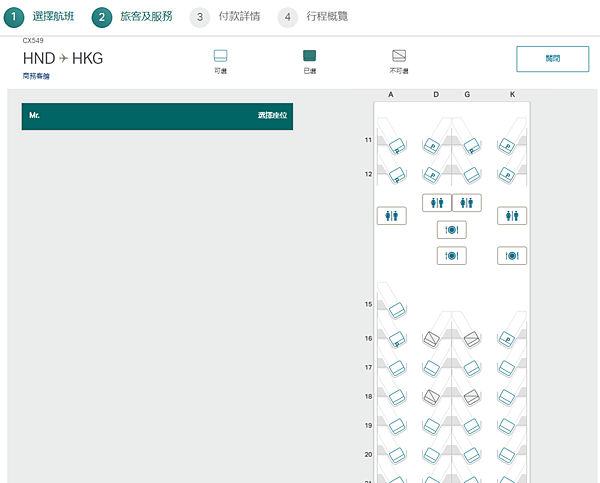Select seat 18K
The width and height of the screenshot is (600, 483).
click(506, 398)
